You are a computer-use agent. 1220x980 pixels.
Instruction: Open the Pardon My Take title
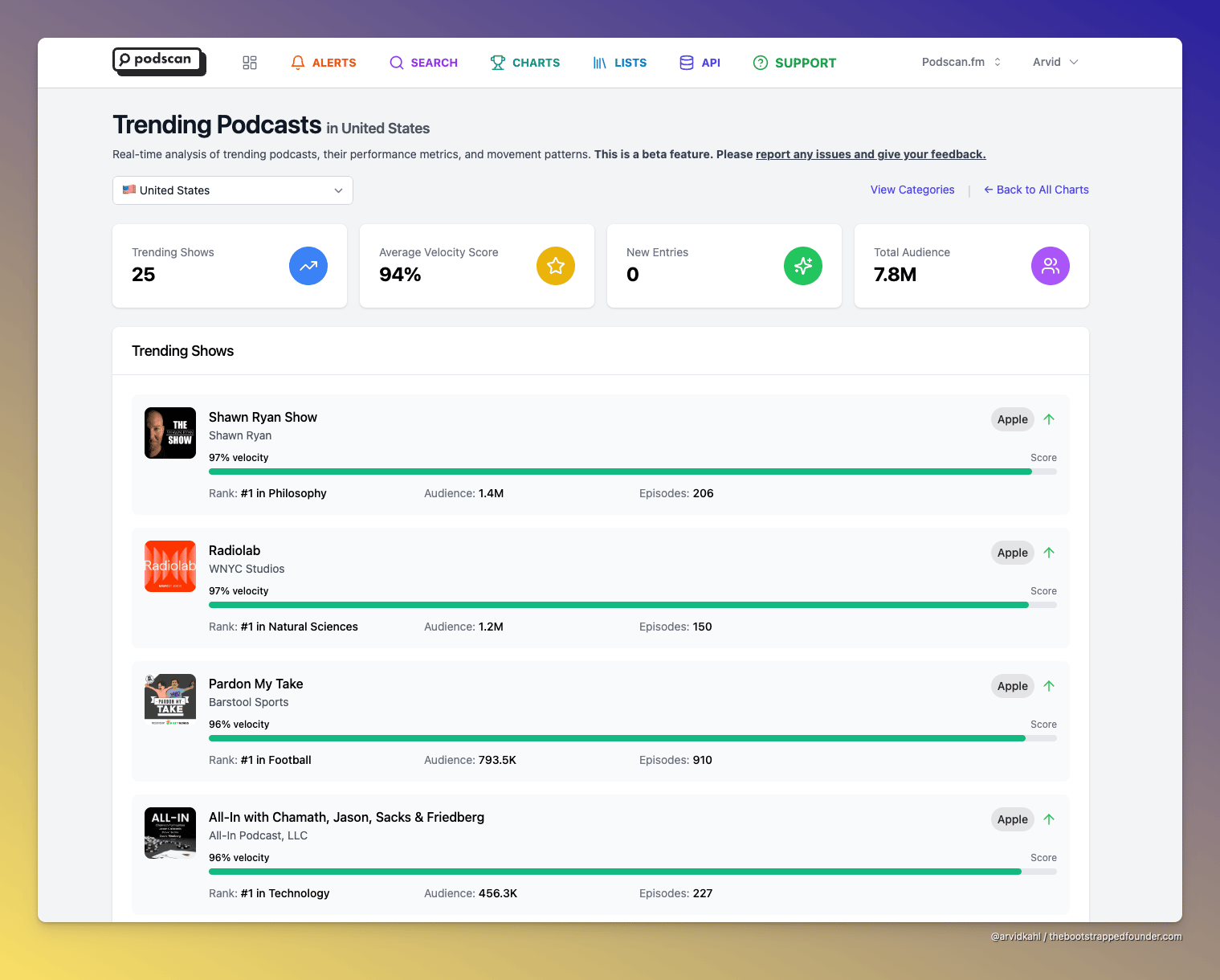(256, 684)
